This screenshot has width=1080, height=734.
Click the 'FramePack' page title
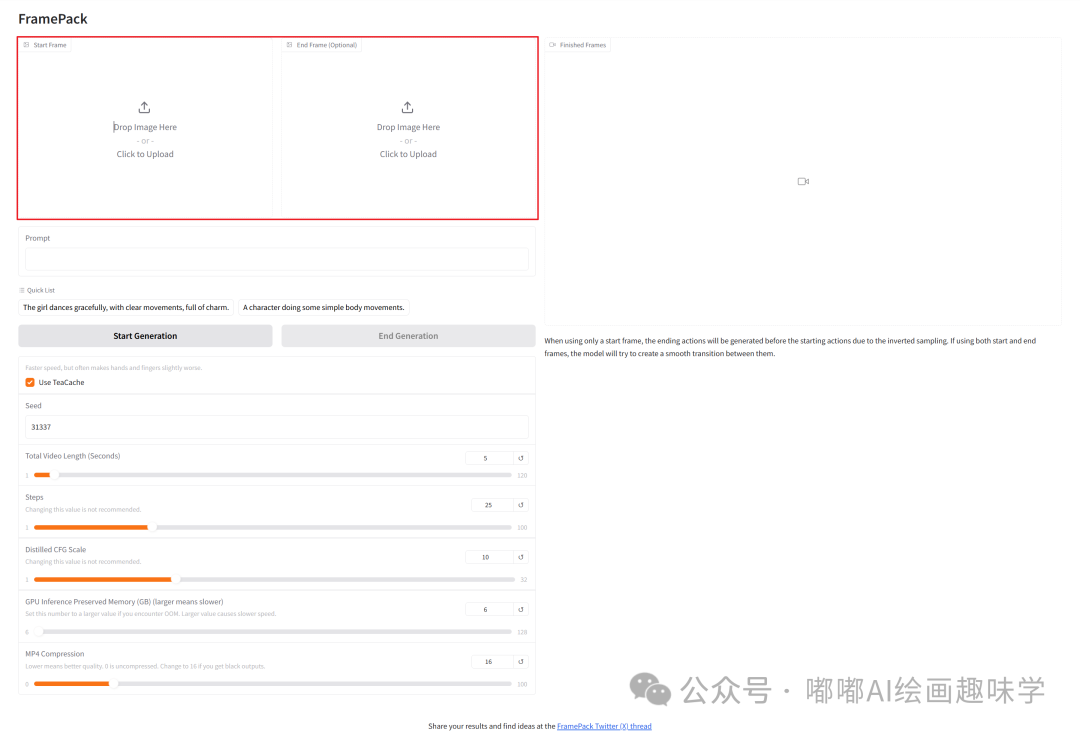click(x=53, y=19)
